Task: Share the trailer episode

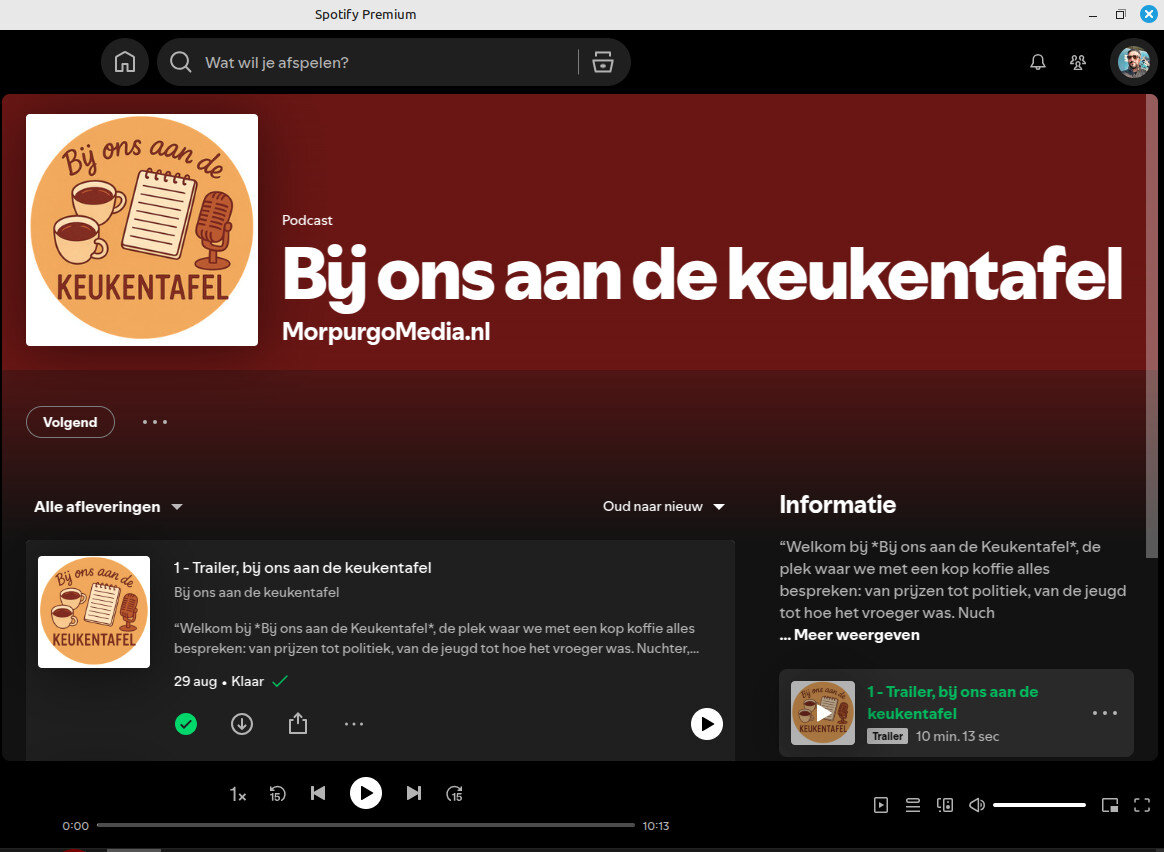Action: click(x=298, y=723)
